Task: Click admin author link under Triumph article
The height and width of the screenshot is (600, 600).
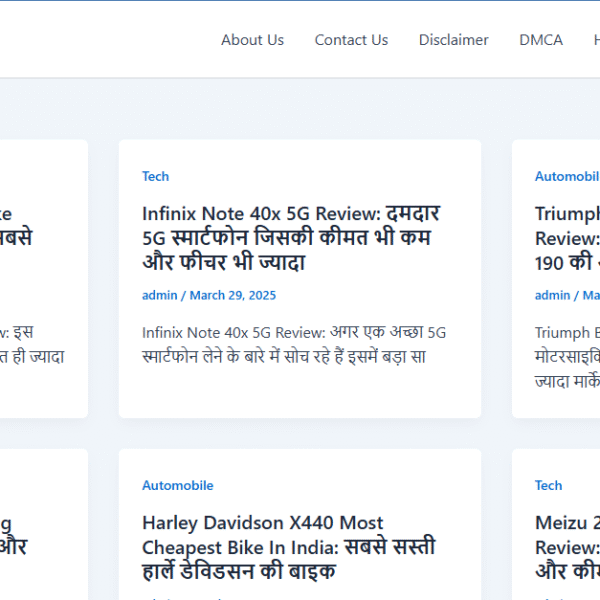Action: (553, 295)
